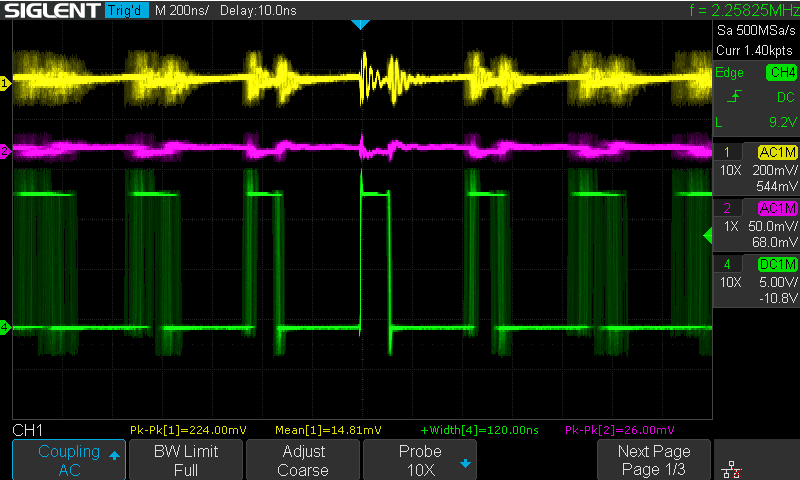800x480 pixels.
Task: Click the Edge trigger type label
Action: tap(729, 72)
